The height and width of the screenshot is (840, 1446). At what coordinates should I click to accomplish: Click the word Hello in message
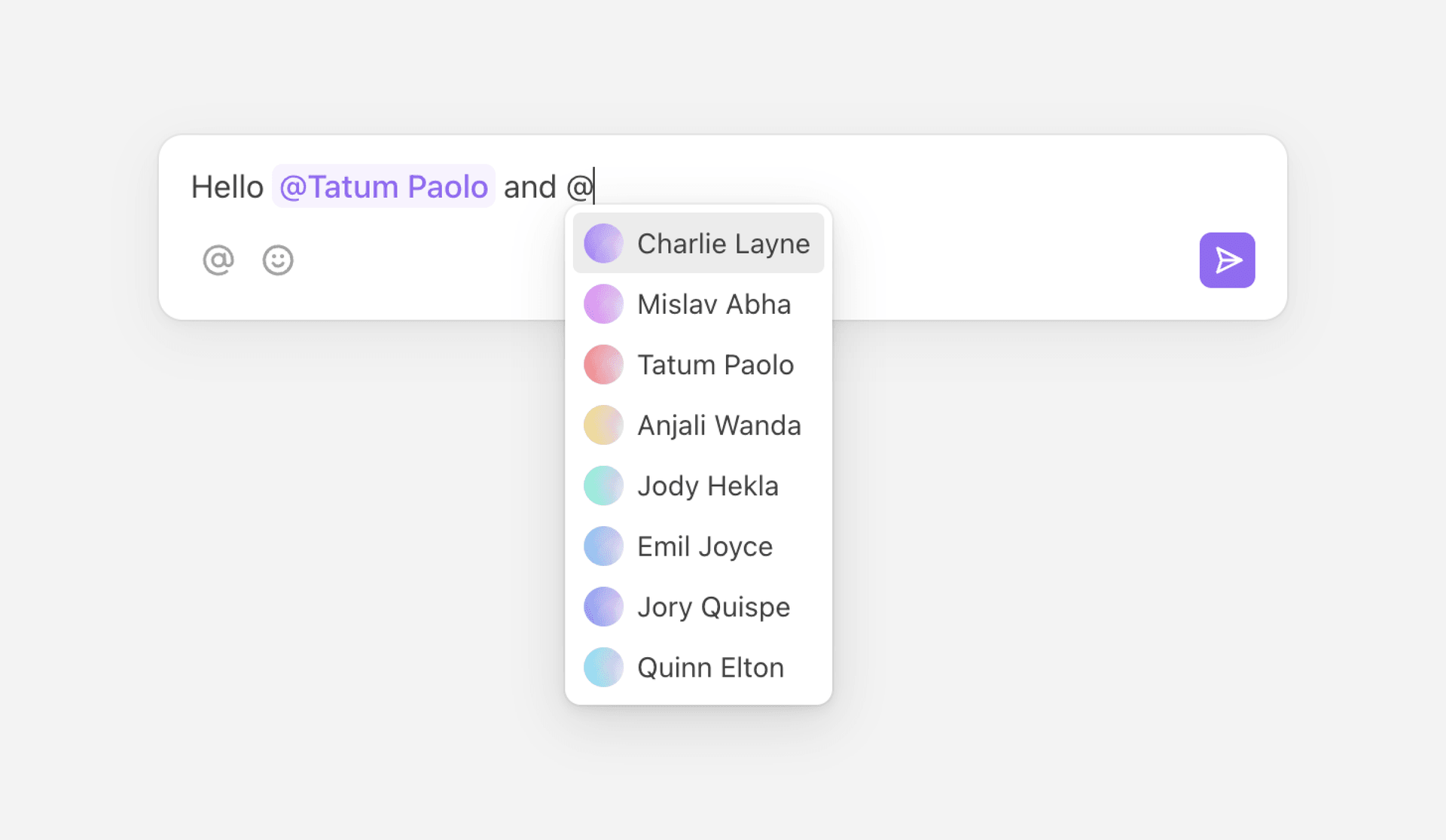(227, 187)
